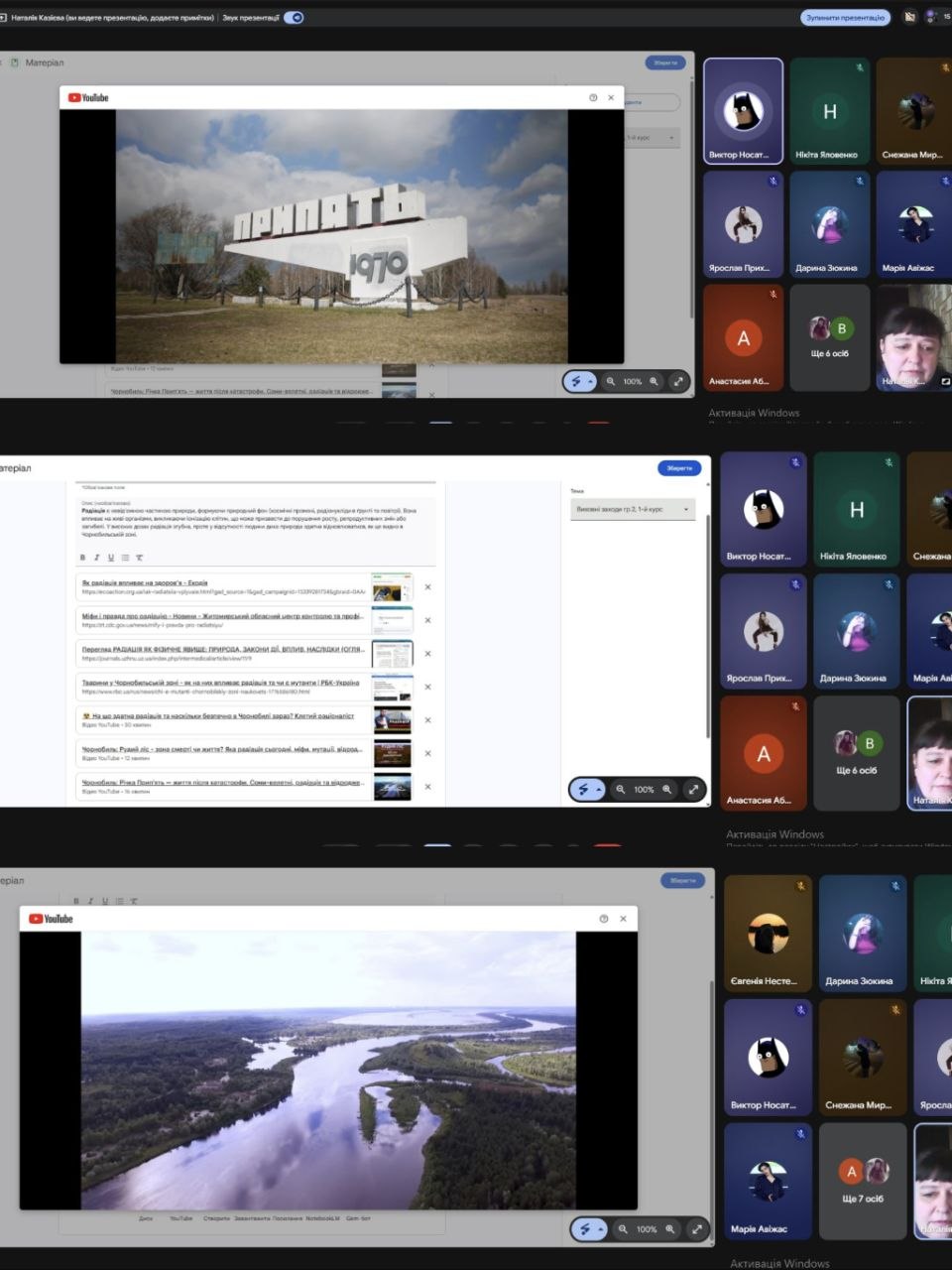The height and width of the screenshot is (1270, 952).
Task: Open the help icon in Припять video popup
Action: [x=593, y=97]
